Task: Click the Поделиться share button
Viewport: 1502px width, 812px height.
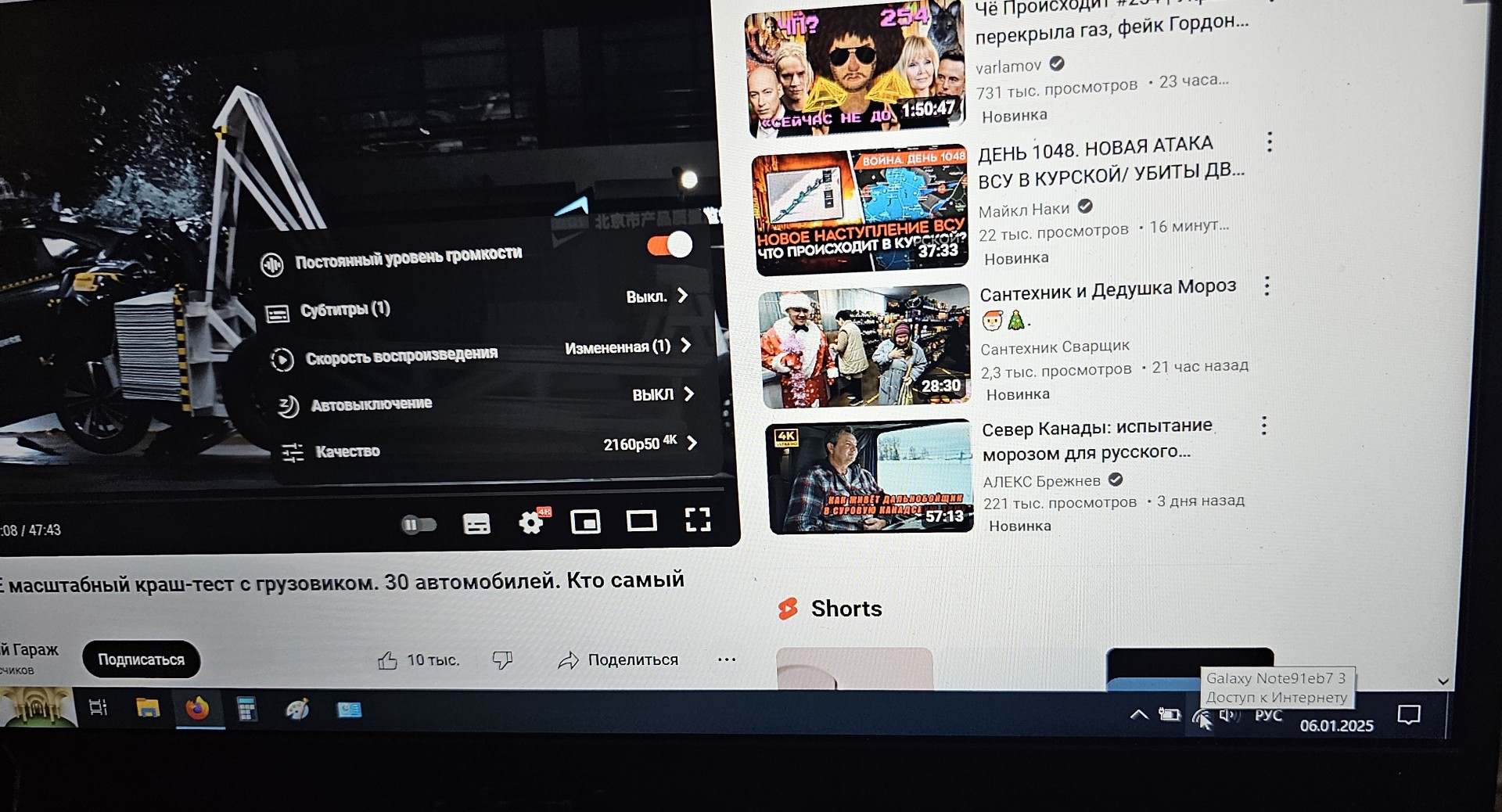Action: [618, 660]
